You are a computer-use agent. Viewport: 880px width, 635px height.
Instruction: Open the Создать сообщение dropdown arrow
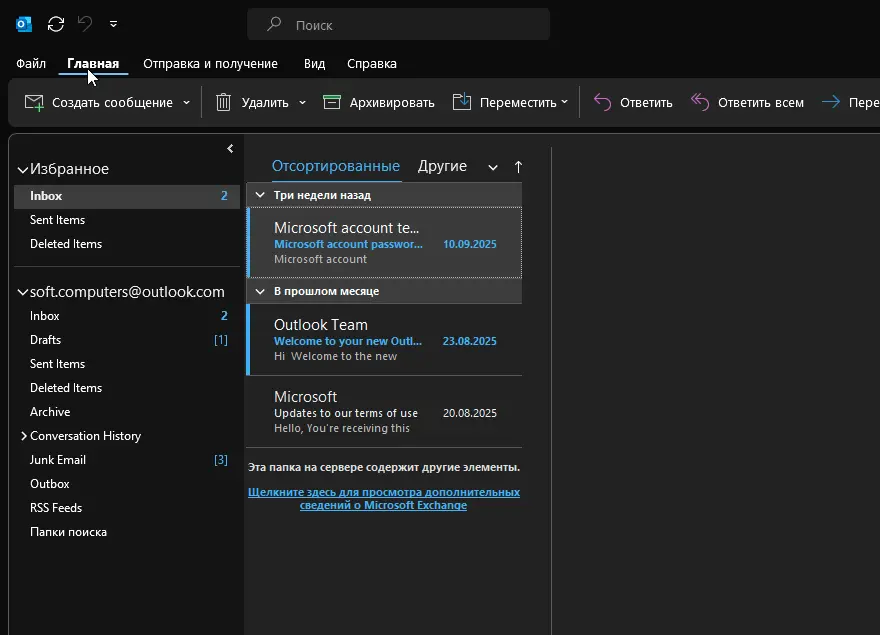coord(186,103)
